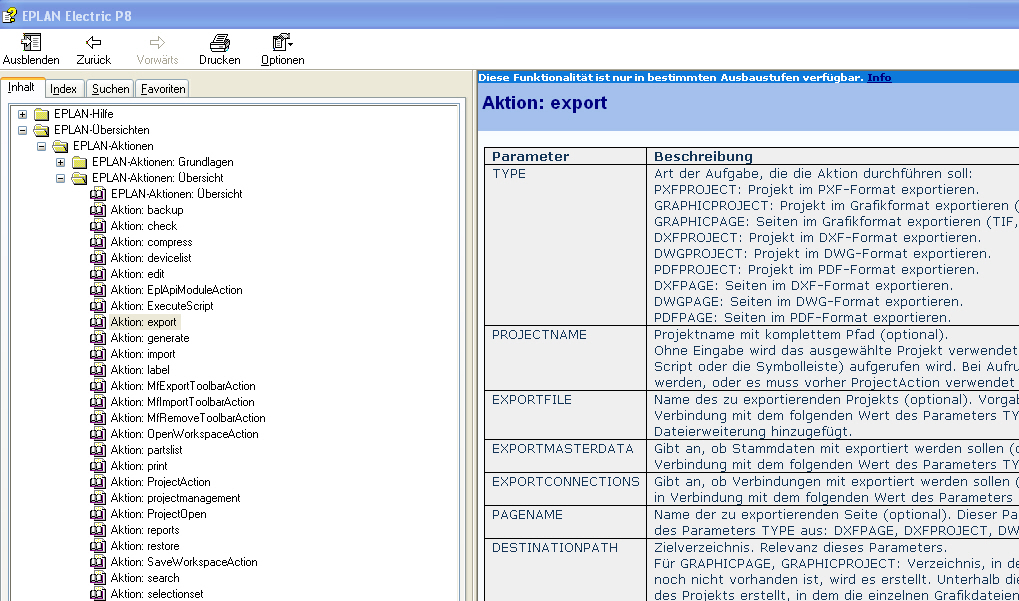The image size is (1019, 601).
Task: Click the PDFPAGE description line
Action: click(803, 318)
